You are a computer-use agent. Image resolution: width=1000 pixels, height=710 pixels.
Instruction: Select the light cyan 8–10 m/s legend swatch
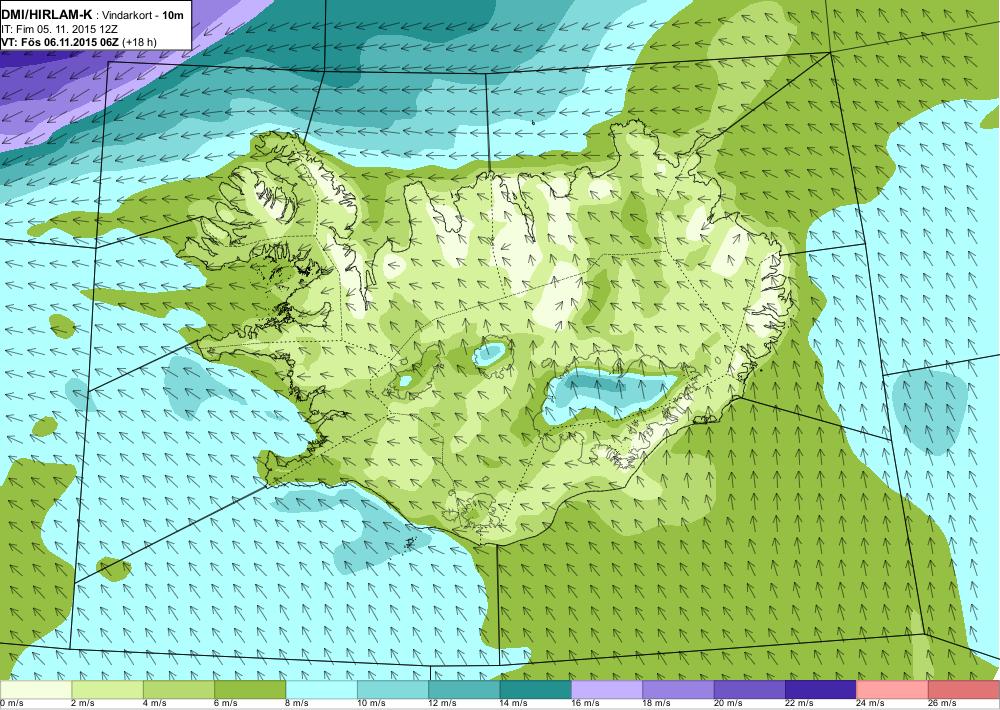321,690
